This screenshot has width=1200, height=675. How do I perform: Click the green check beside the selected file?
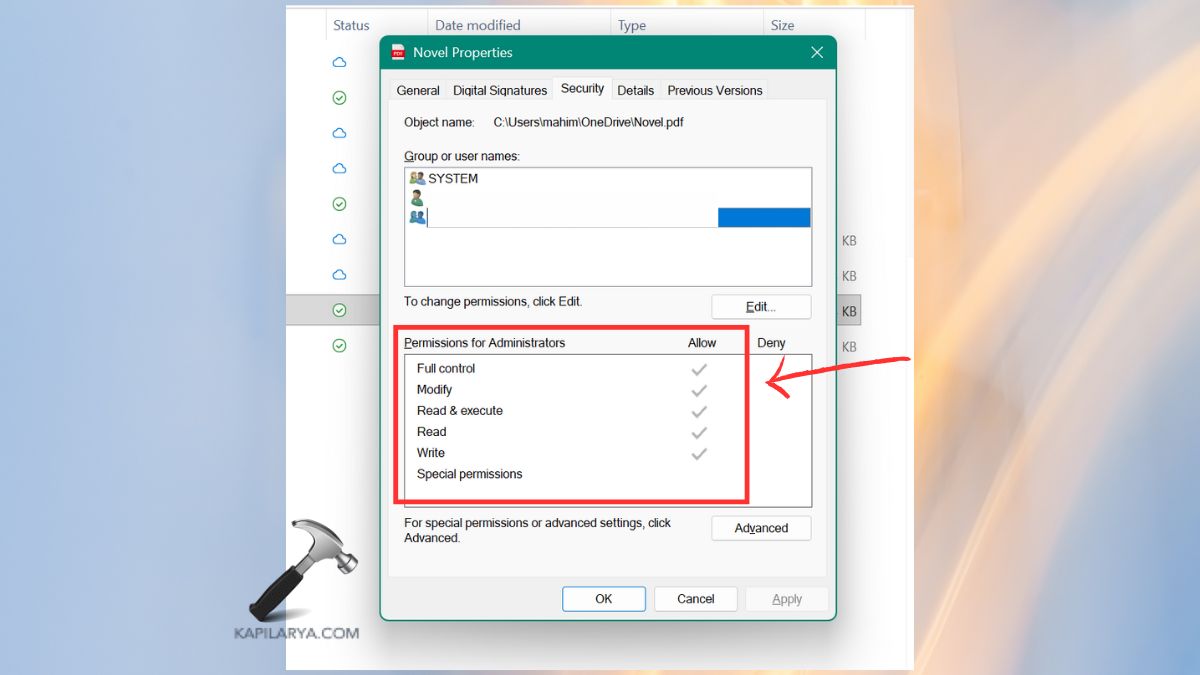338,310
